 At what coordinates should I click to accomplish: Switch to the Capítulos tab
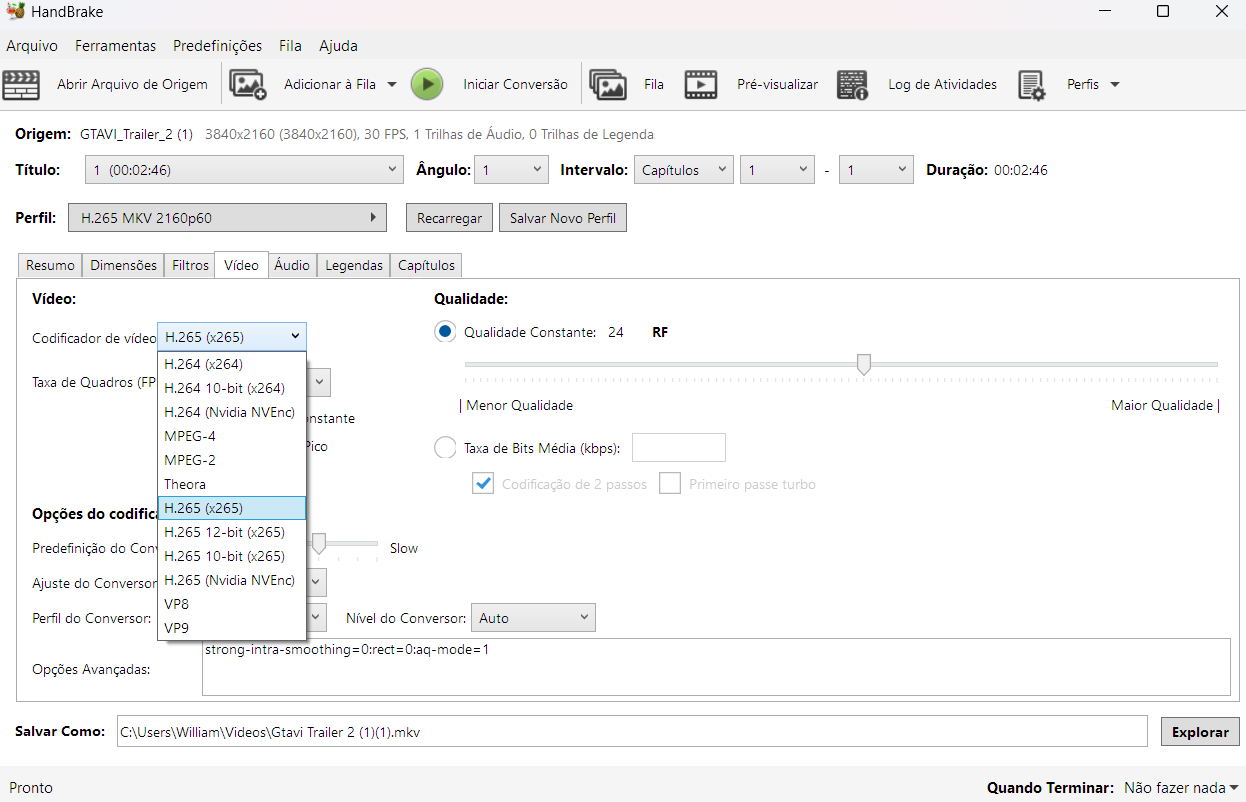tap(426, 265)
